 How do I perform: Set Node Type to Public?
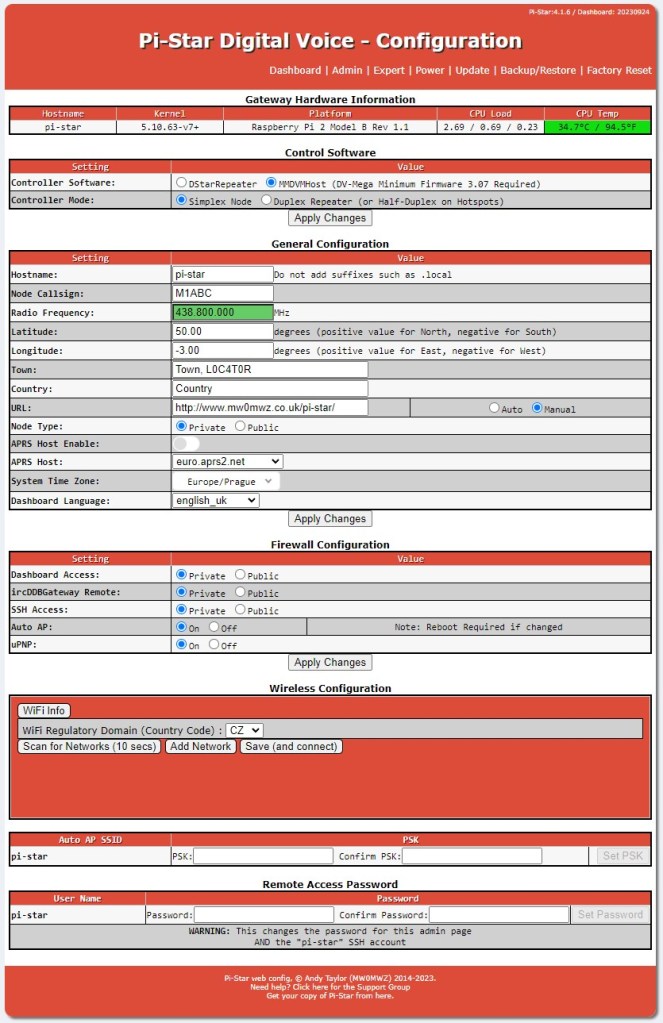point(240,426)
